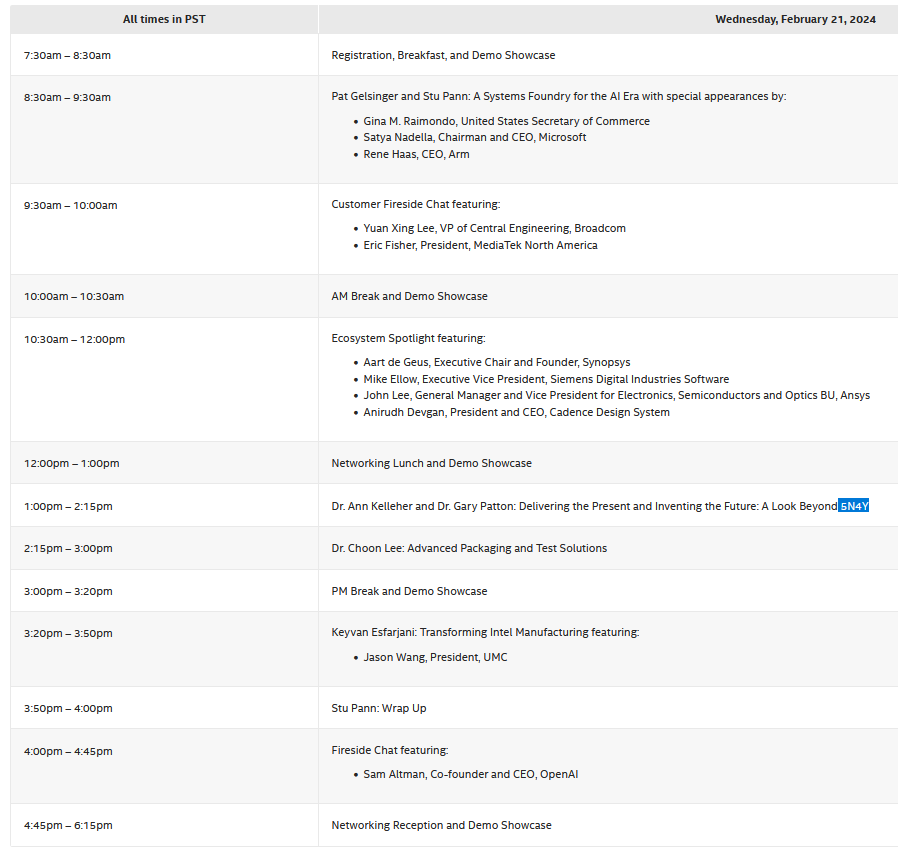Click the highlighted '5N4Y' text
This screenshot has width=898, height=849.
pyautogui.click(x=854, y=506)
